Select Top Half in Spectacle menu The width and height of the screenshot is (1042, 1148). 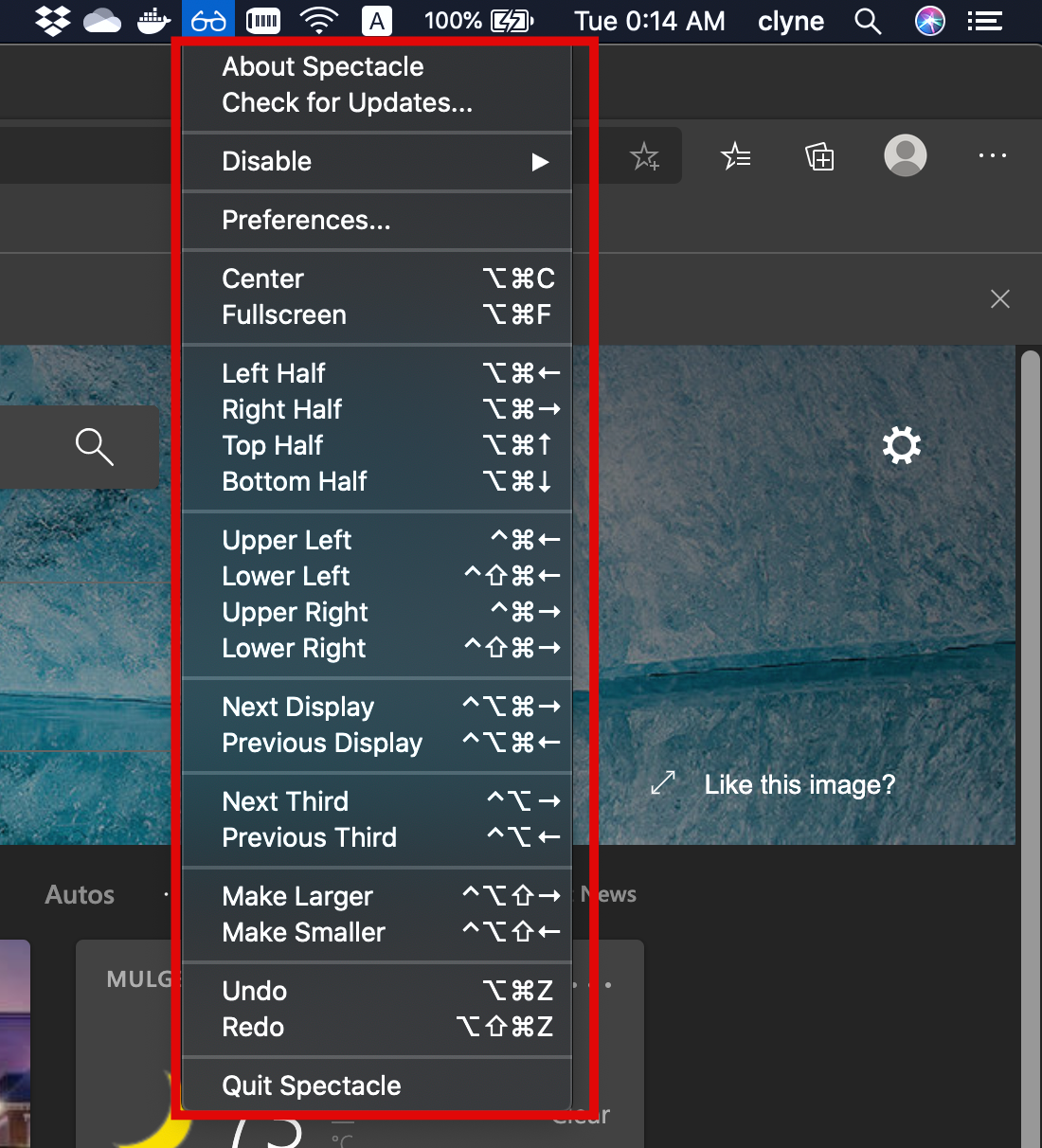coord(377,445)
